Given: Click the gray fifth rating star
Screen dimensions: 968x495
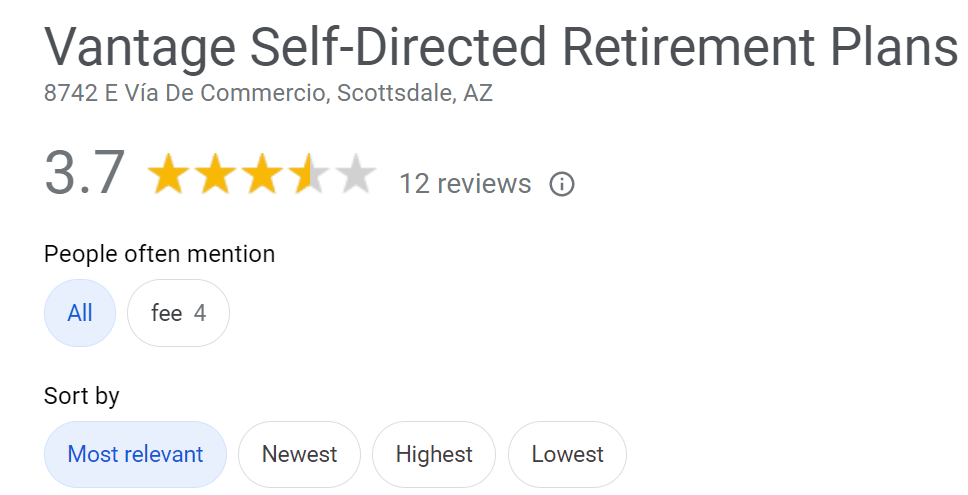Looking at the screenshot, I should coord(356,174).
